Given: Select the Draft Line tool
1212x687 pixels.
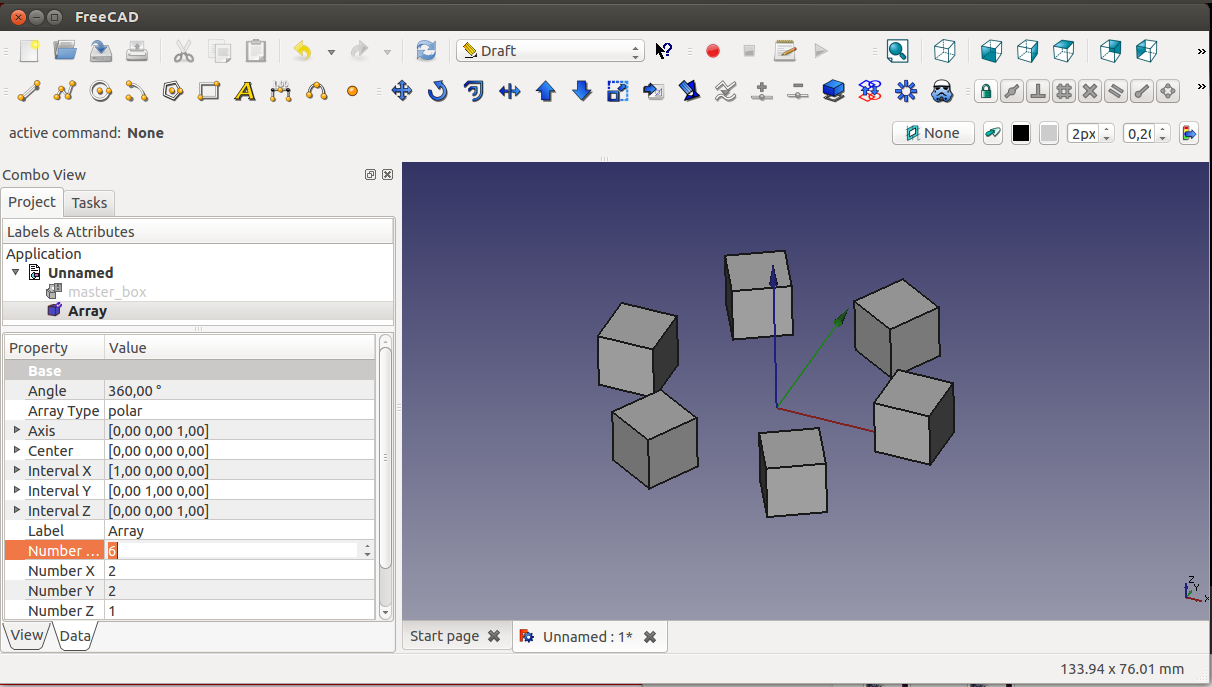Looking at the screenshot, I should pyautogui.click(x=29, y=92).
